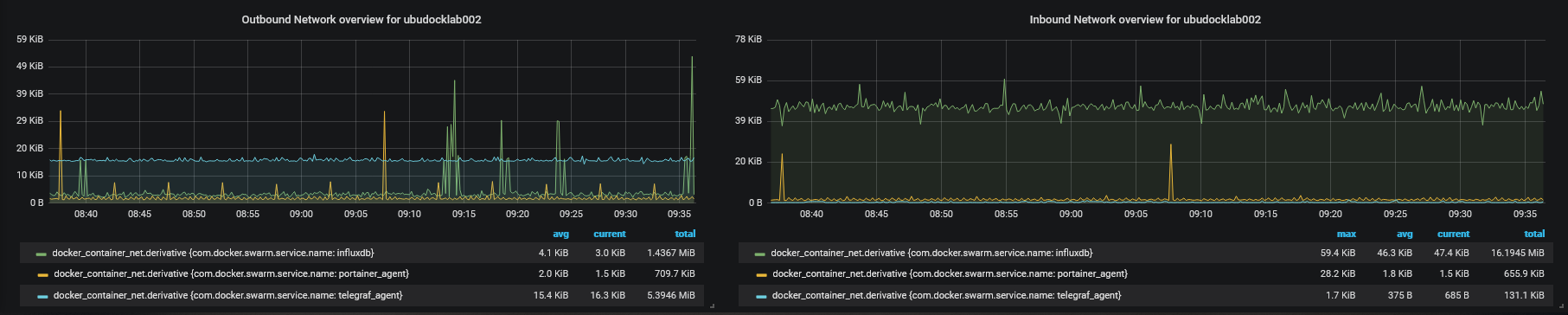Sort Outbound legend by current column
This screenshot has width=1568, height=315.
click(x=609, y=234)
